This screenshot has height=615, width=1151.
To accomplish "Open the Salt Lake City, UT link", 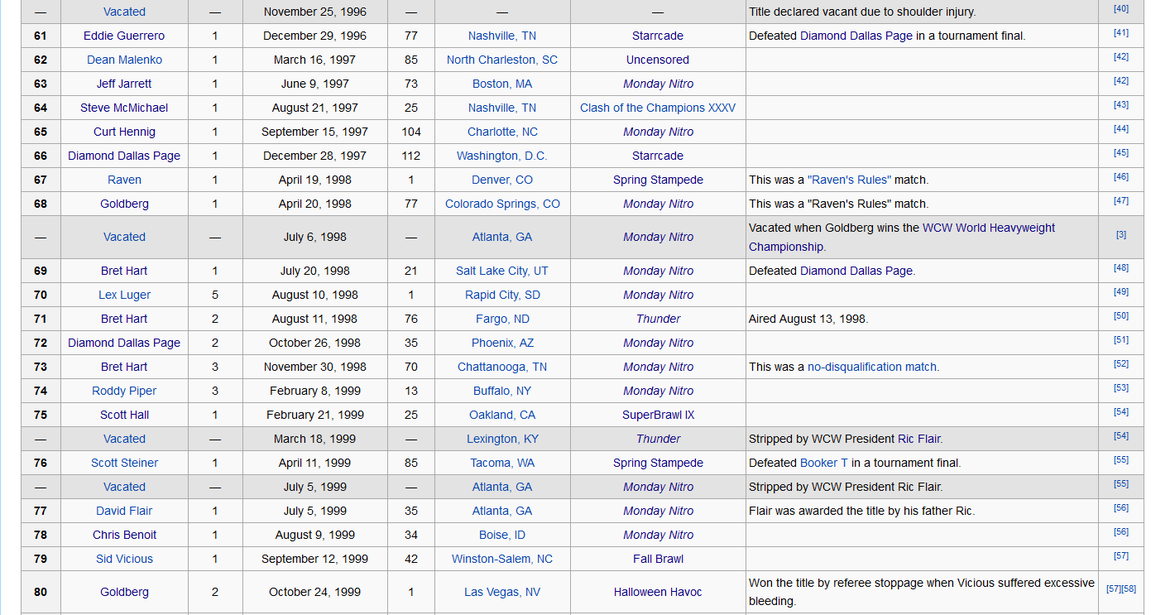I will [x=502, y=271].
